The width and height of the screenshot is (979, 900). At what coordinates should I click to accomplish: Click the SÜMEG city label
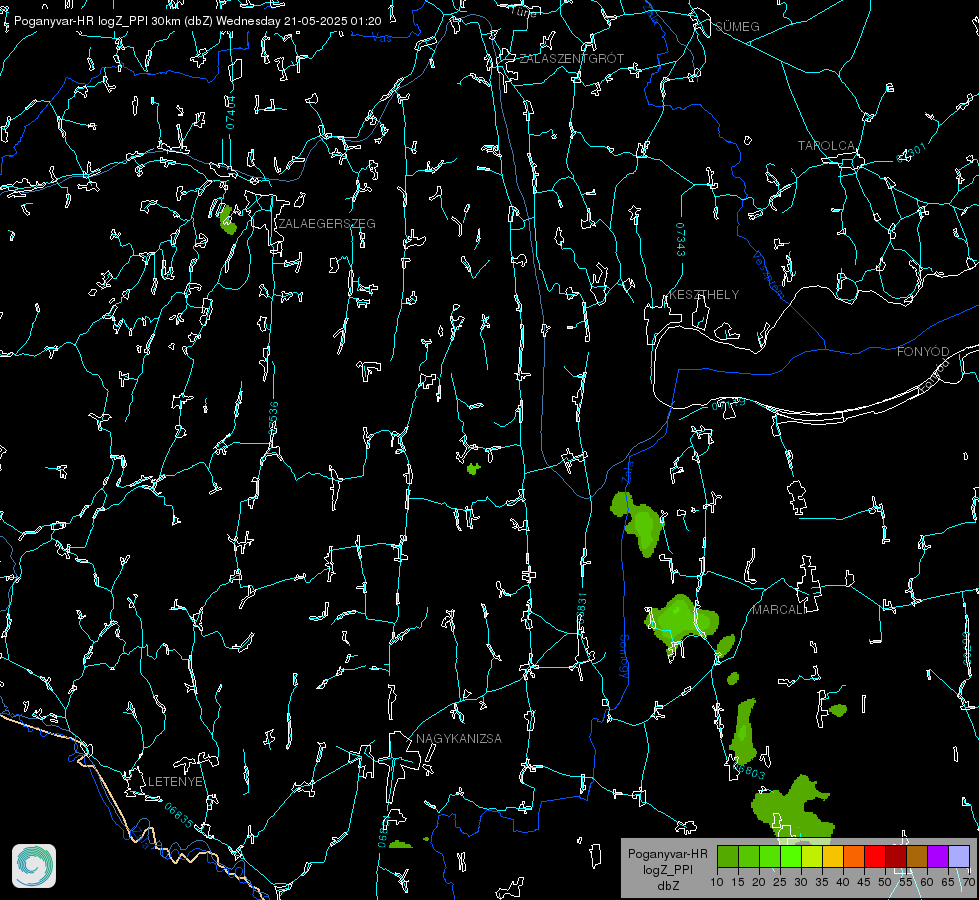[x=737, y=27]
